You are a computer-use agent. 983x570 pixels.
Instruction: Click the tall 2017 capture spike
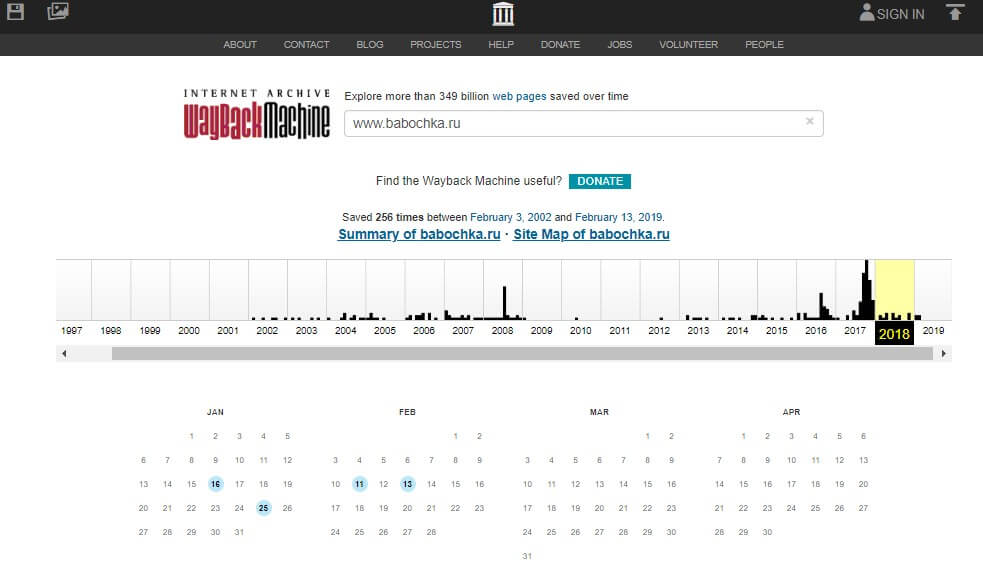(x=866, y=290)
